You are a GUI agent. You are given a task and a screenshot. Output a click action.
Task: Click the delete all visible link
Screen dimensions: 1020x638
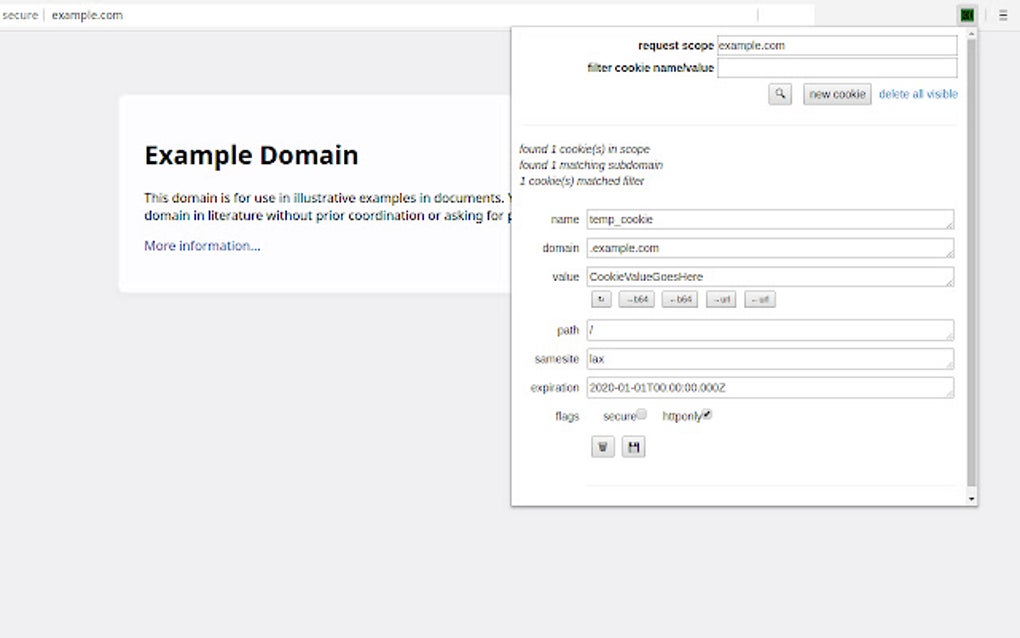pyautogui.click(x=918, y=93)
